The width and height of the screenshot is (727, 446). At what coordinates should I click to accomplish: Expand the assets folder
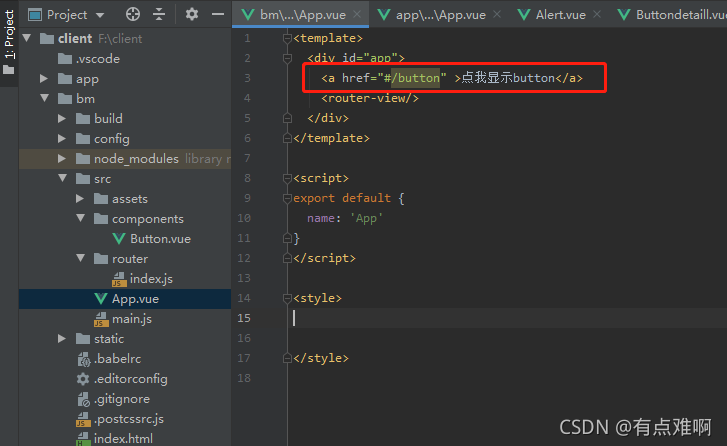80,198
